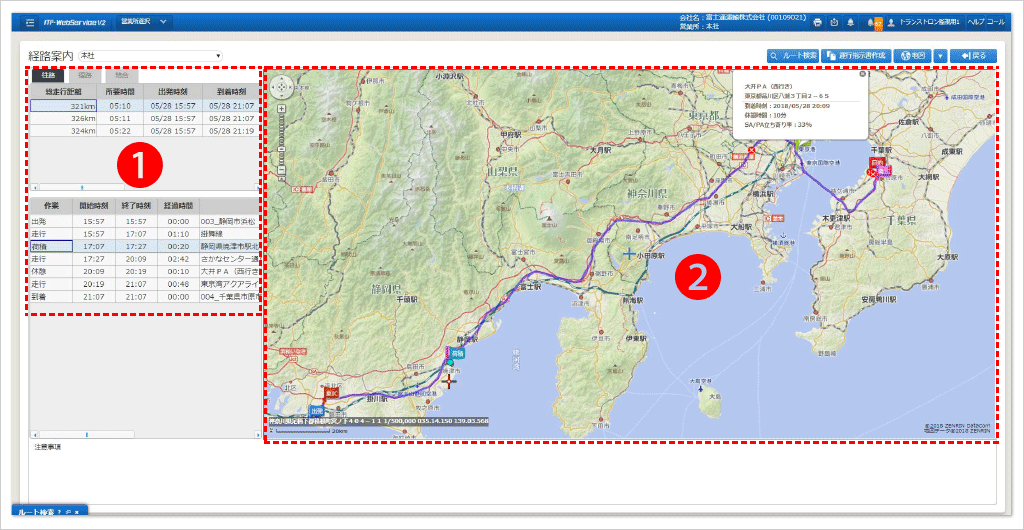Image resolution: width=1024 pixels, height=530 pixels.
Task: Click the red 到着 marker near 千葉駅
Action: [x=876, y=161]
